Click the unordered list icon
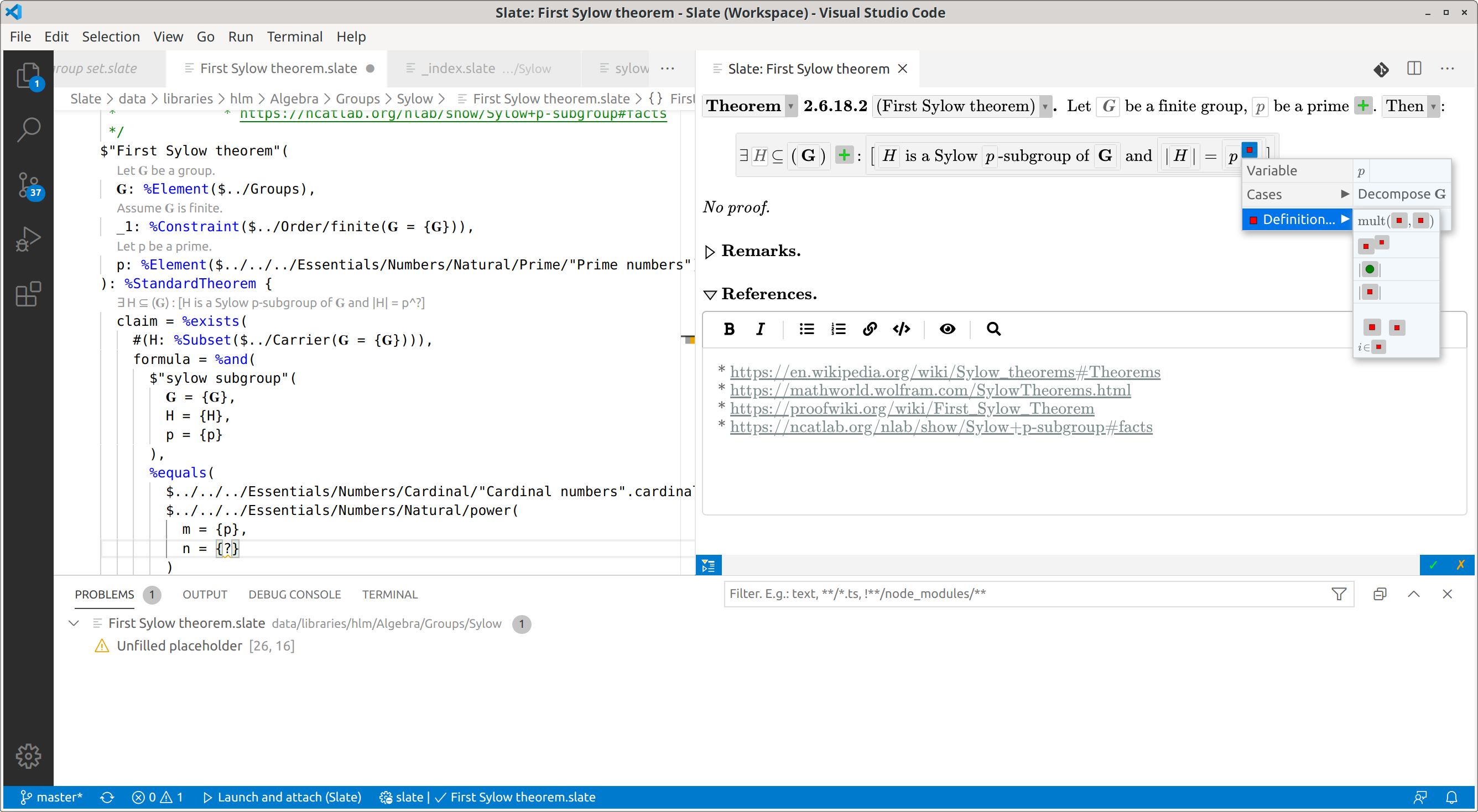Viewport: 1478px width, 812px height. 806,329
